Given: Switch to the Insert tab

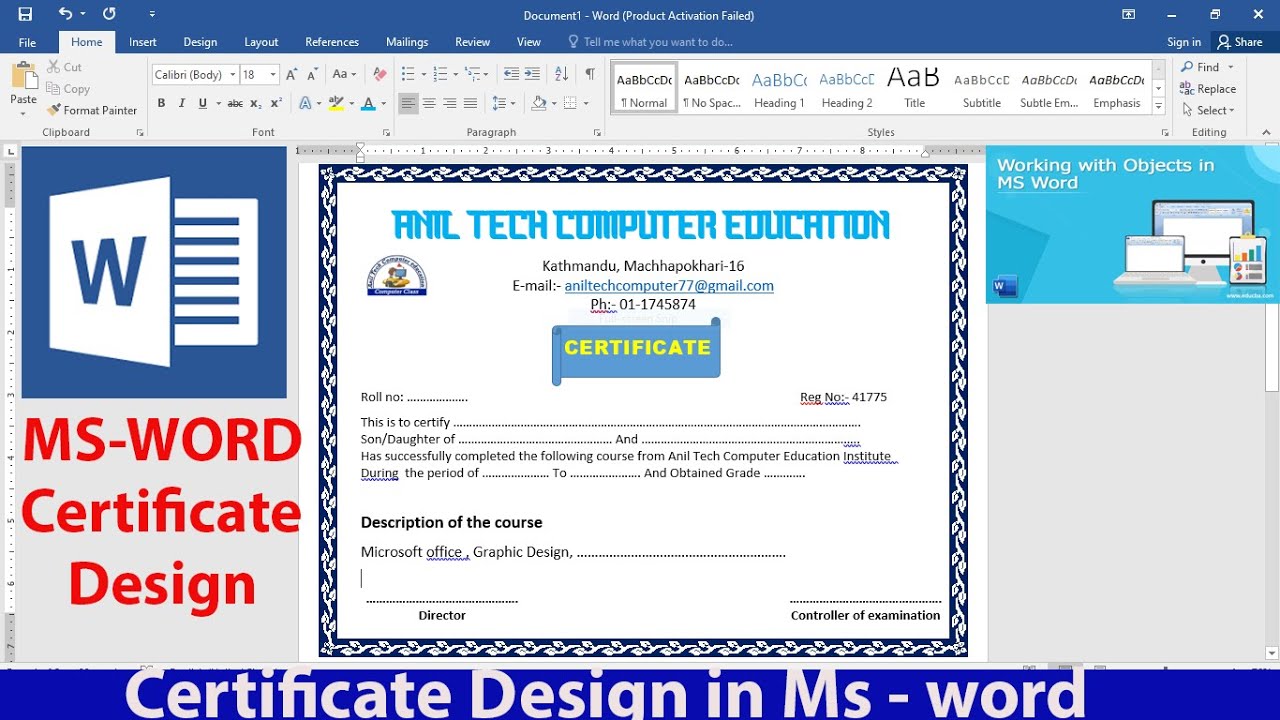Looking at the screenshot, I should pyautogui.click(x=143, y=42).
